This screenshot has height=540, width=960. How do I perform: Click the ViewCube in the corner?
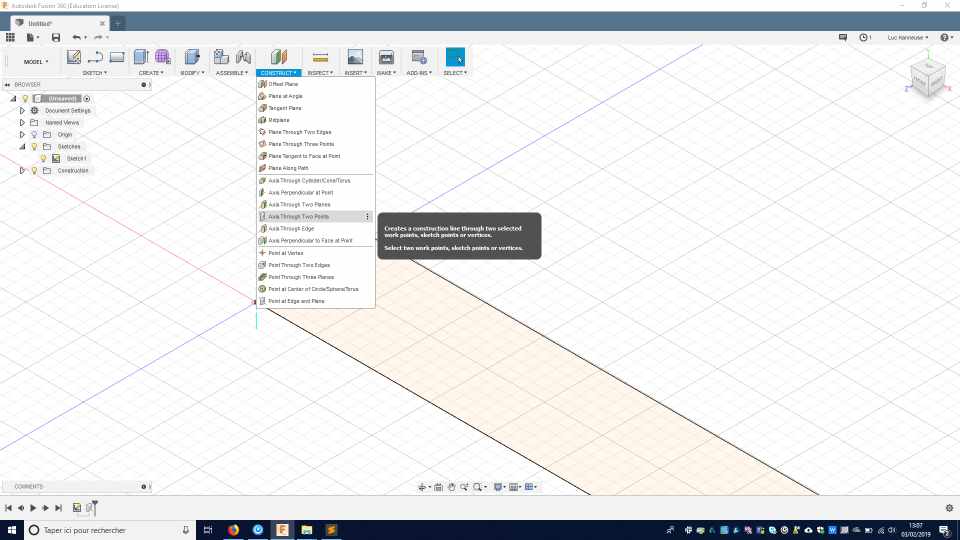click(928, 78)
